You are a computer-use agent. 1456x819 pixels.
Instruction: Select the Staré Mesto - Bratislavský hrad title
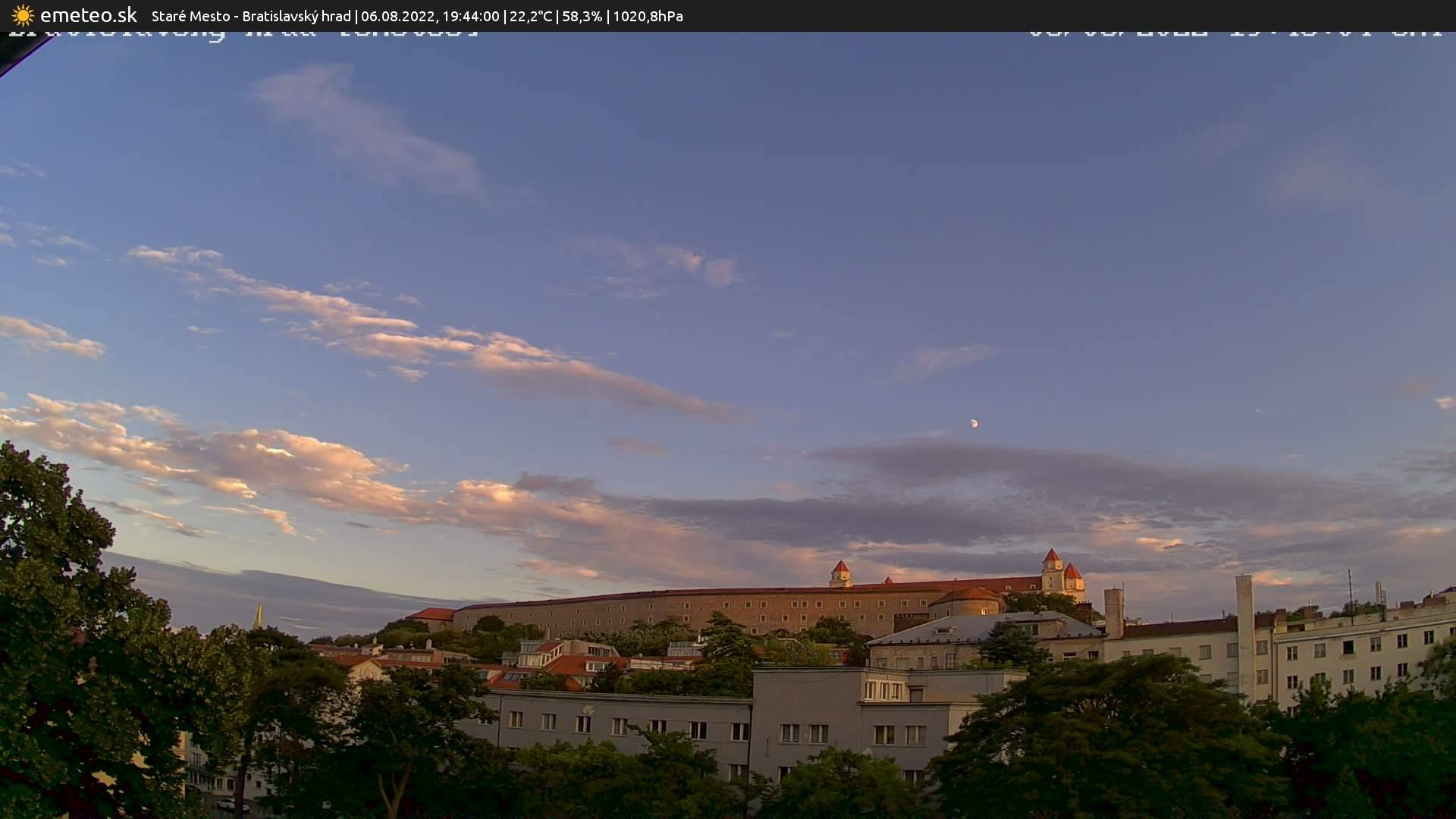(251, 16)
